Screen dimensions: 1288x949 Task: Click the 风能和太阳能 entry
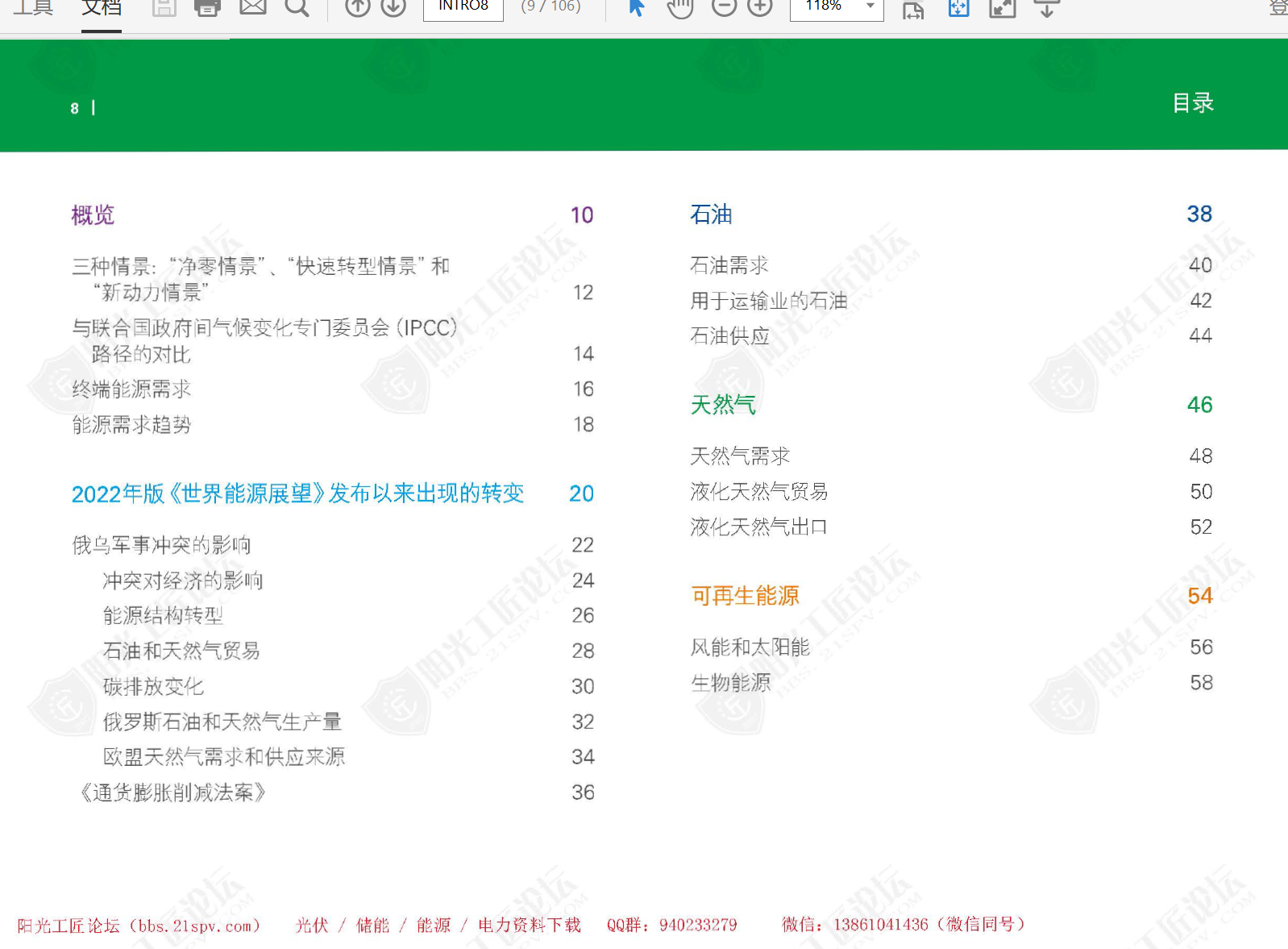[750, 647]
